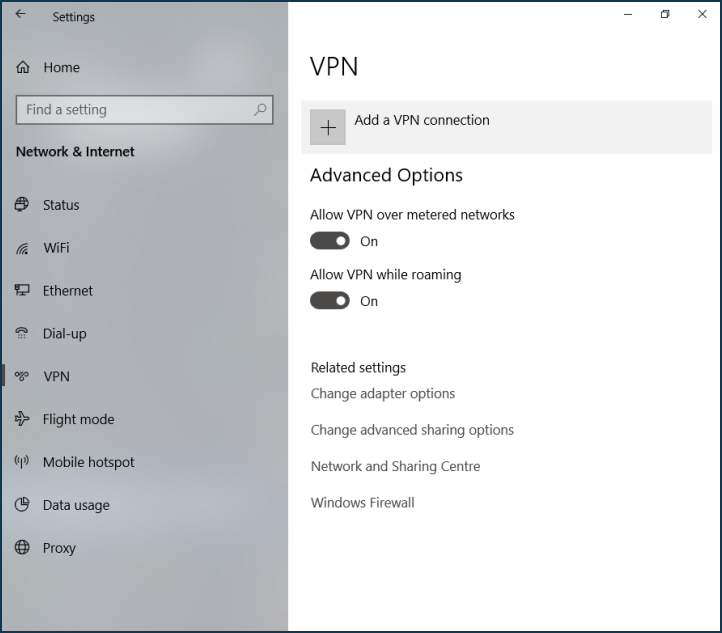Image resolution: width=722 pixels, height=633 pixels.
Task: Click the Find a setting search box
Action: coord(135,110)
